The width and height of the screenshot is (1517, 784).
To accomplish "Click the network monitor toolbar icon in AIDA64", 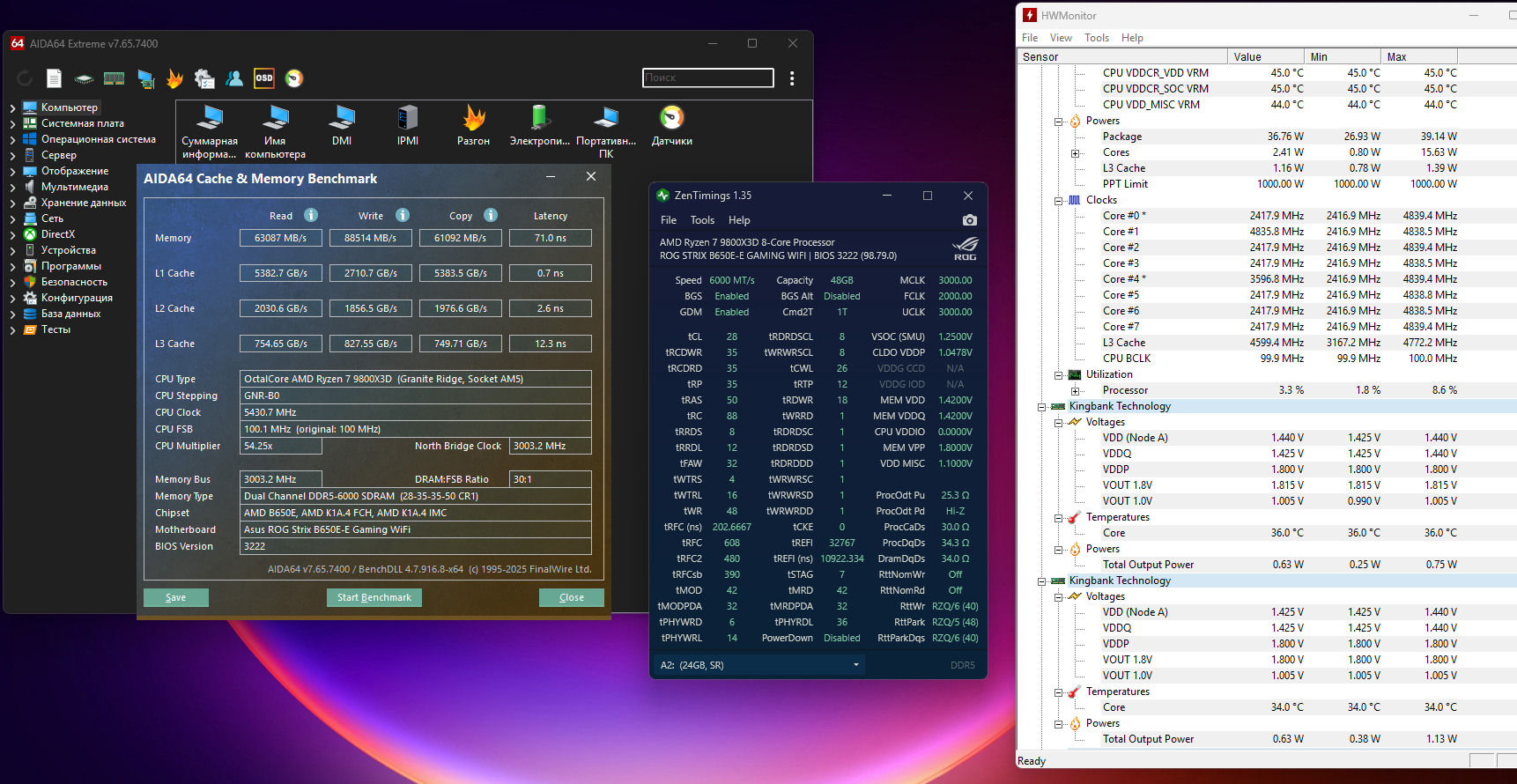I will pos(145,78).
